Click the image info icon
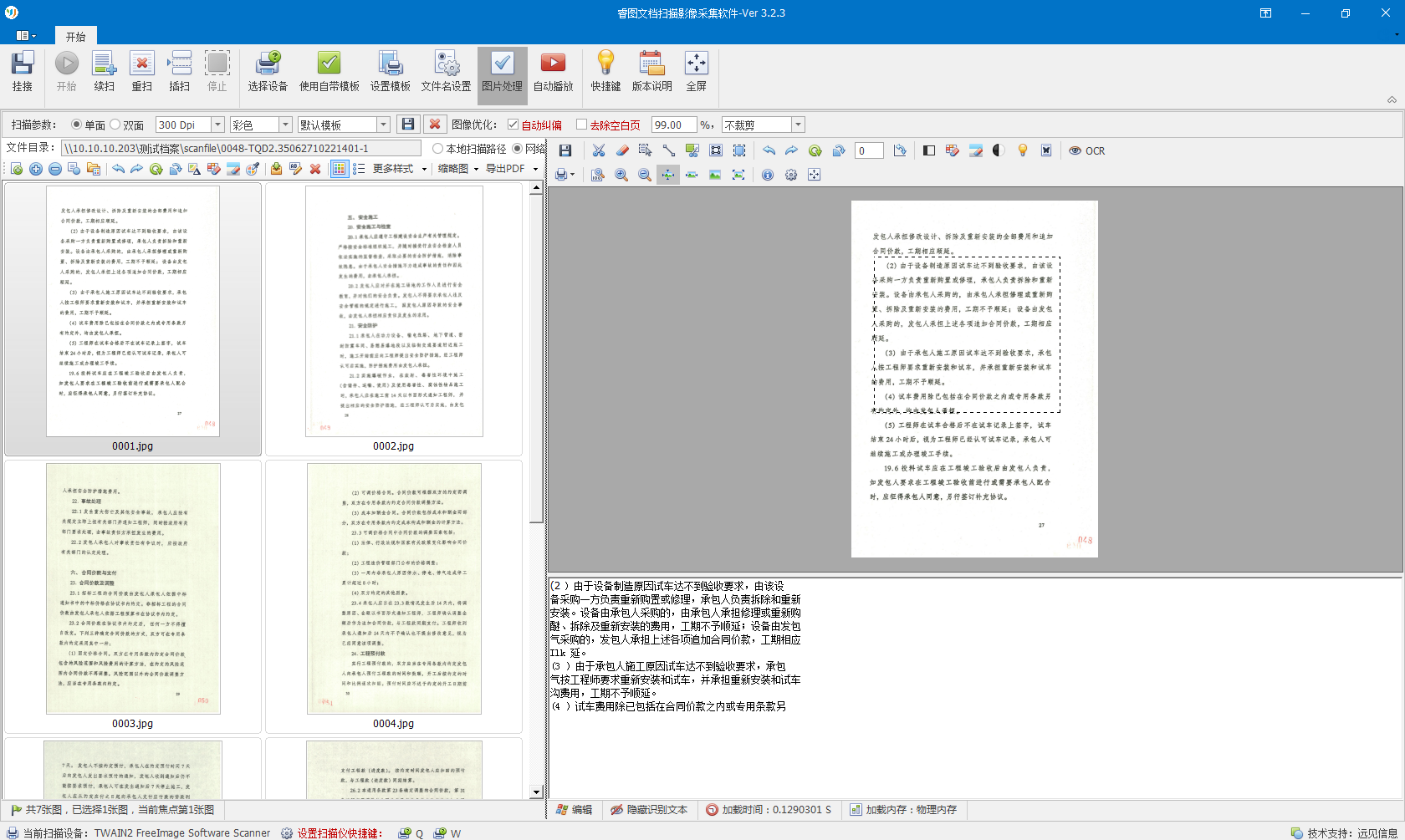Screen dimensions: 1405x840 coord(768,175)
